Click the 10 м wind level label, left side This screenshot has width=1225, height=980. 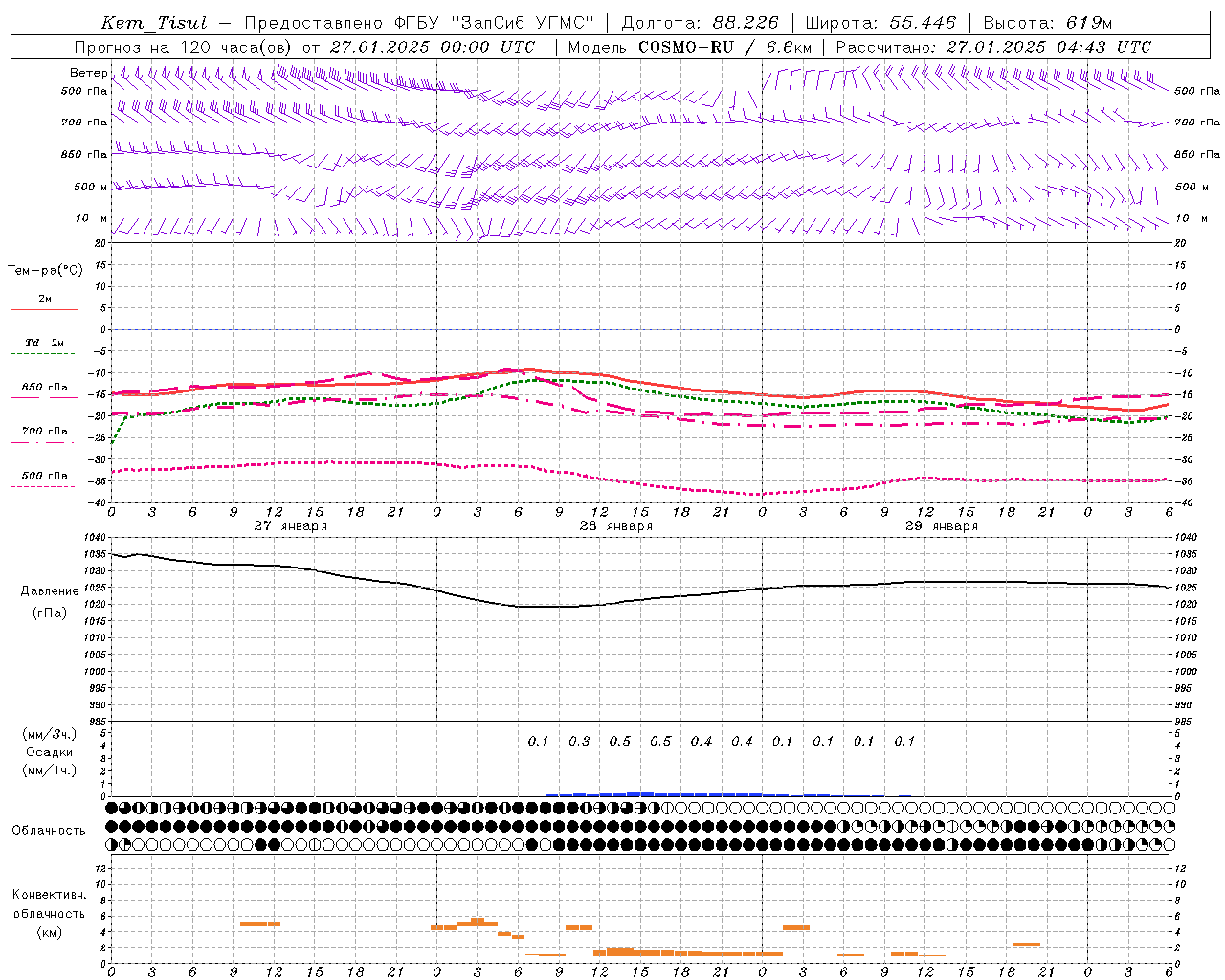pos(92,218)
